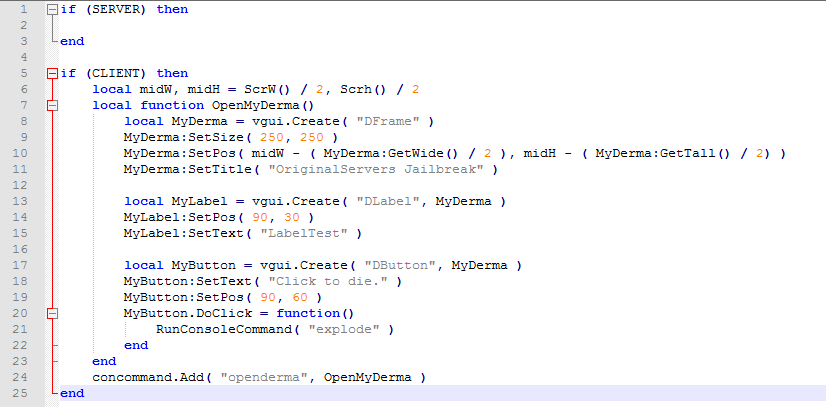Click the MyLabel variable declaration on line 13
This screenshot has width=826, height=407.
(200, 202)
